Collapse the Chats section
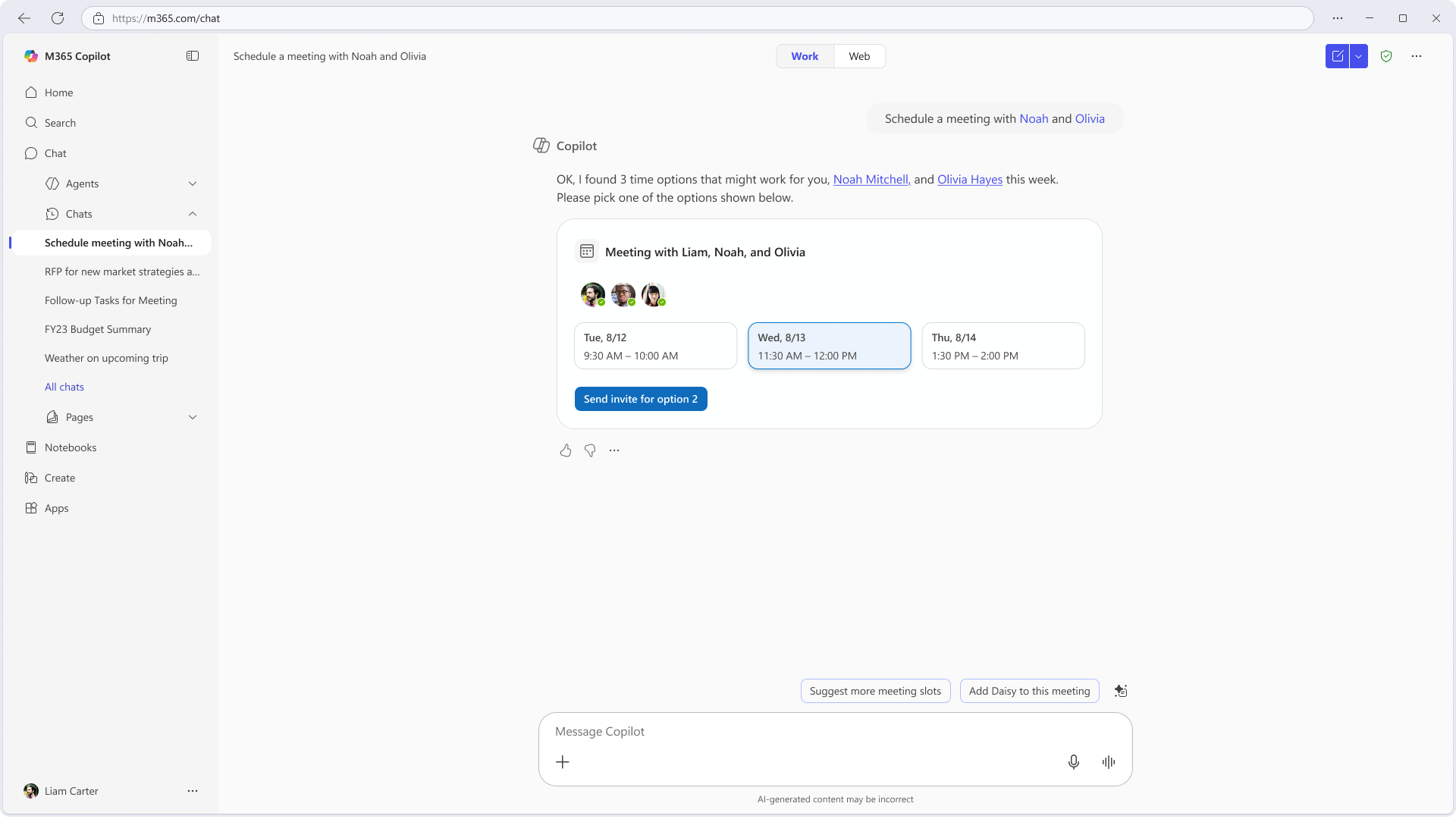The width and height of the screenshot is (1456, 819). pos(193,214)
